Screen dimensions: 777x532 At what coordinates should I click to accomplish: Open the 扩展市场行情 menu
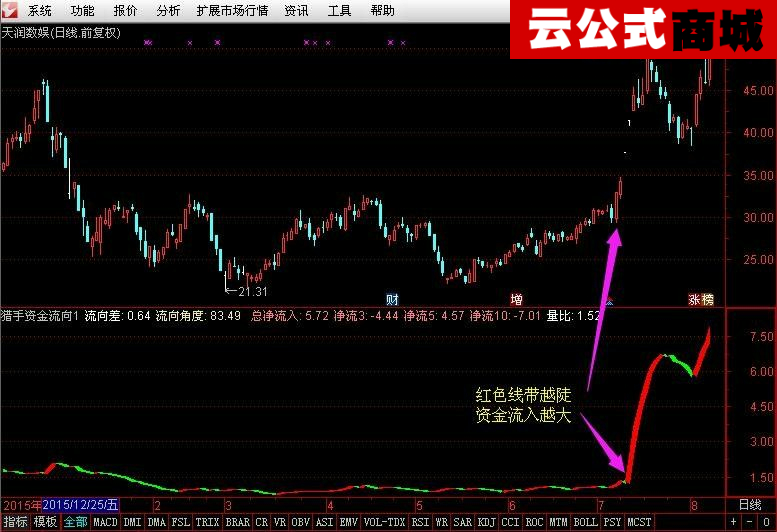click(x=232, y=10)
